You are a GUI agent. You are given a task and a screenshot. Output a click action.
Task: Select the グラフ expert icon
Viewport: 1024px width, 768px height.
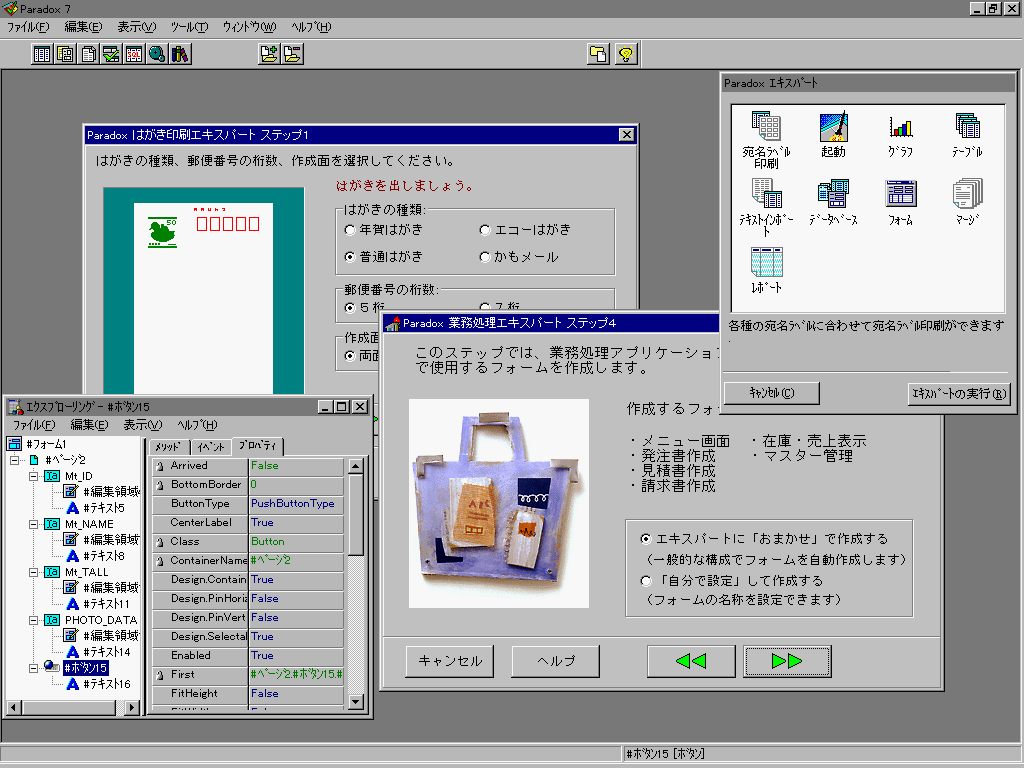(x=901, y=135)
